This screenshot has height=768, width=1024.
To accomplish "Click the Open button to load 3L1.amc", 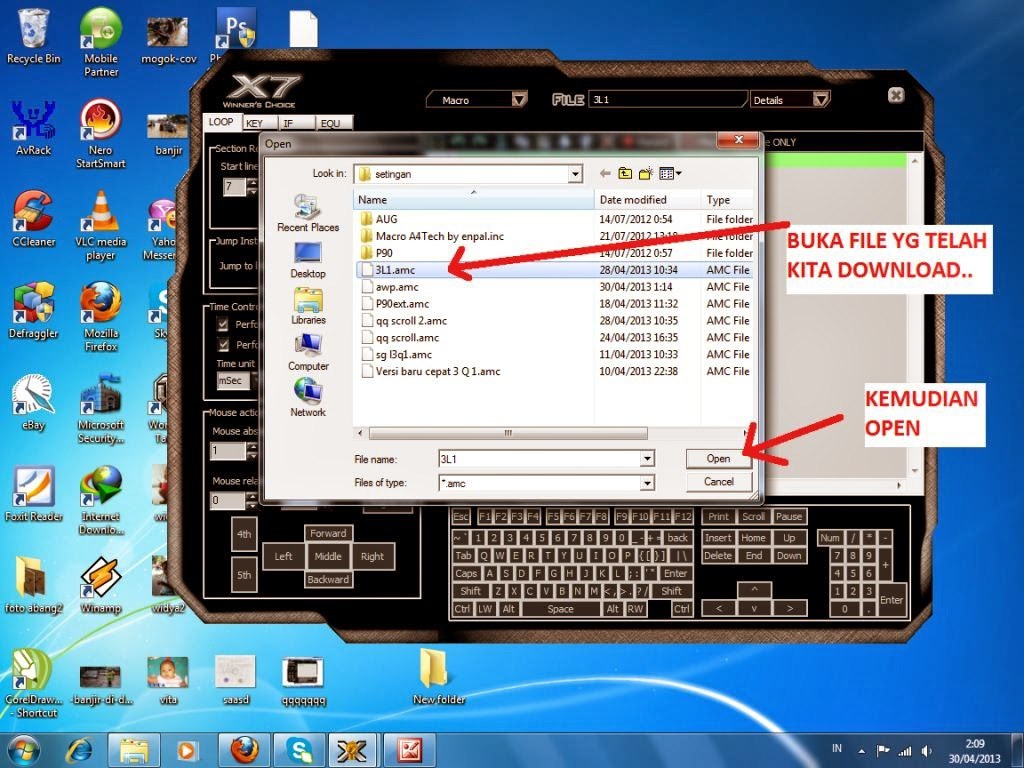I will tap(717, 458).
